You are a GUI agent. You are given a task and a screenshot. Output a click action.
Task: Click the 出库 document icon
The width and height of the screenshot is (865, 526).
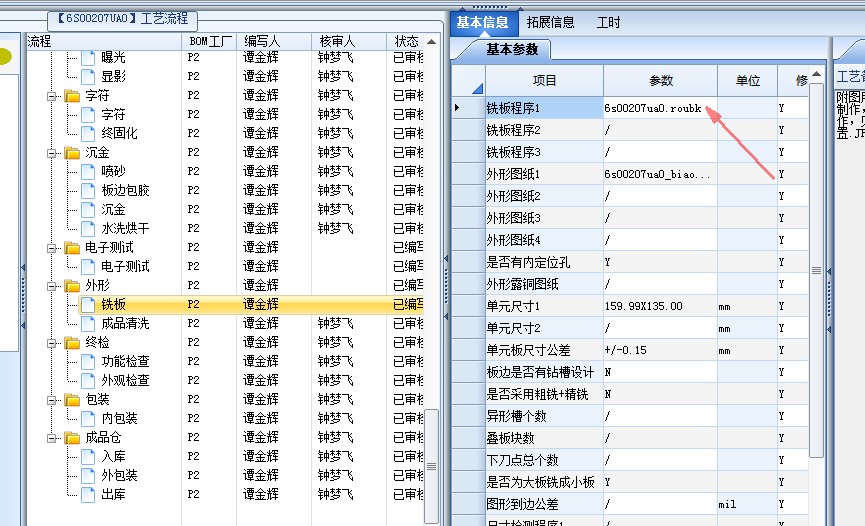click(x=88, y=495)
